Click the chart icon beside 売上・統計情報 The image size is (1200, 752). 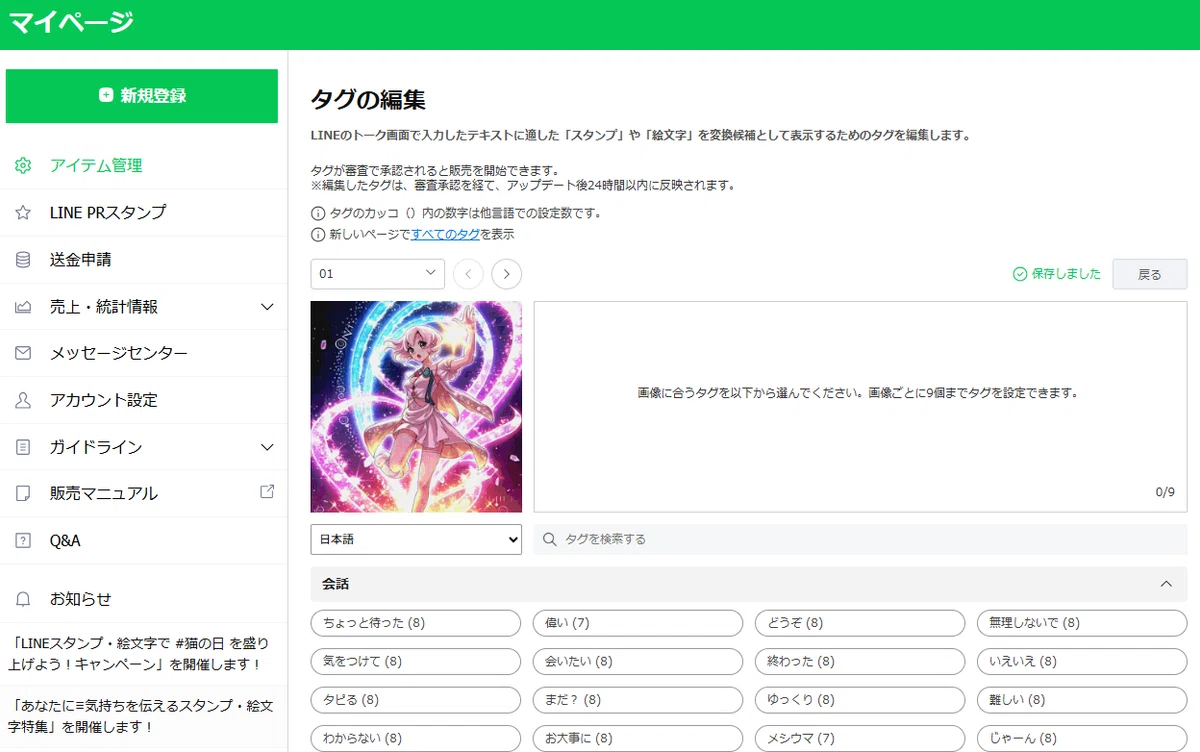23,307
